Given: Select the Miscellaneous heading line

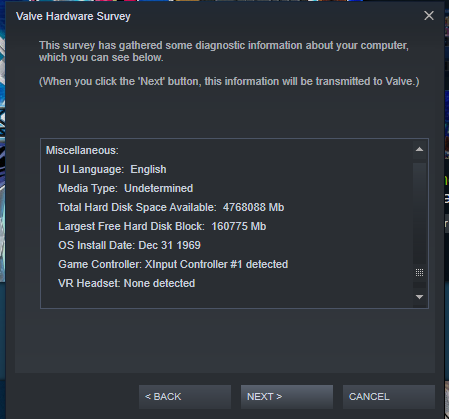Looking at the screenshot, I should 82,150.
